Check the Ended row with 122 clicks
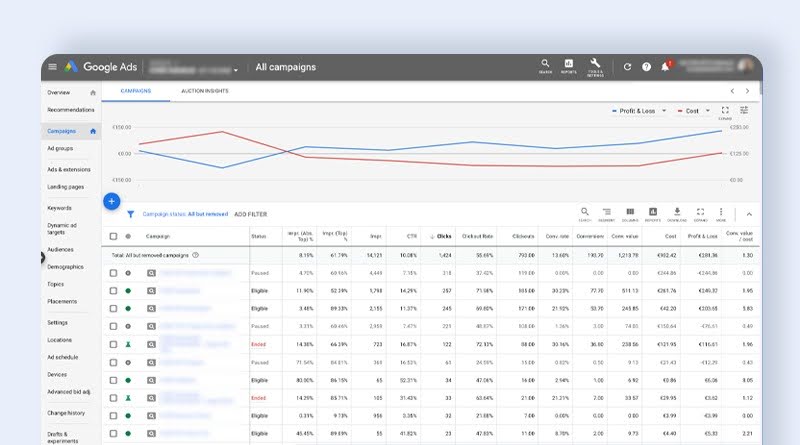The image size is (800, 445). 113,344
